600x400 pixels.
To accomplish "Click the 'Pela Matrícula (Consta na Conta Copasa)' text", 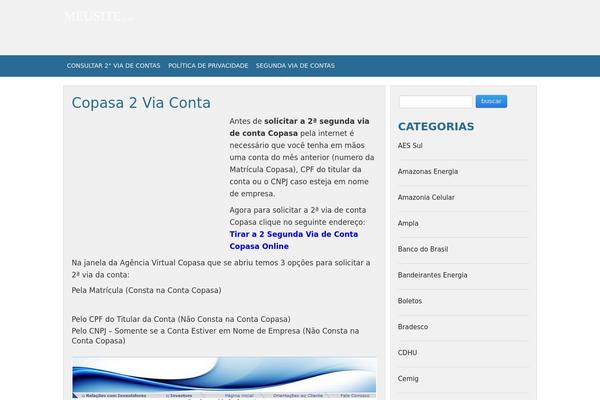I will point(146,290).
